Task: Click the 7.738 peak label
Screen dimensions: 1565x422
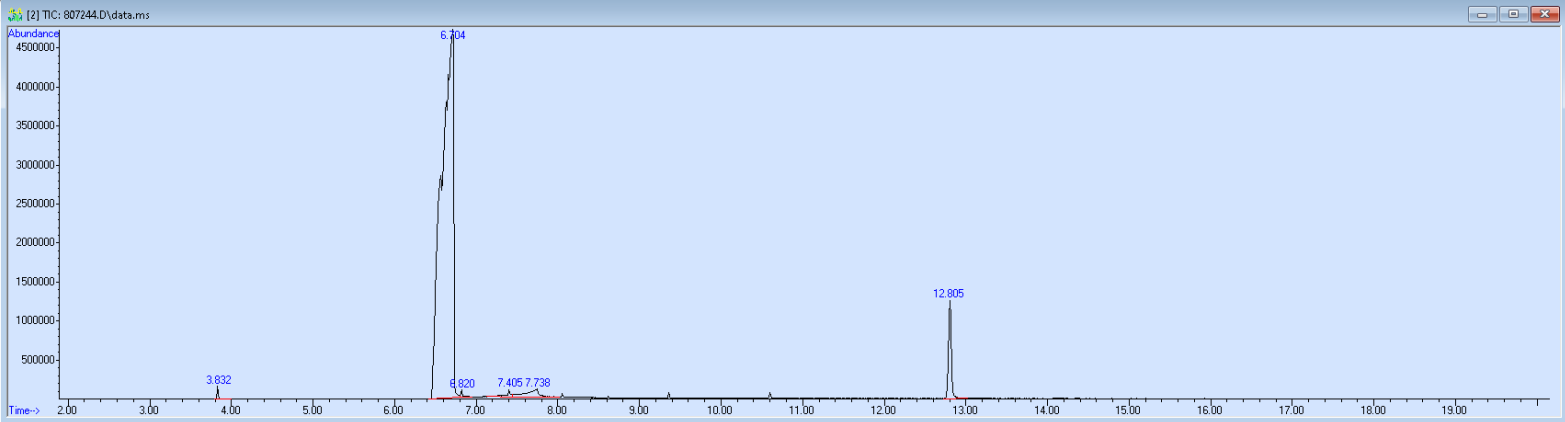Action: click(x=538, y=383)
